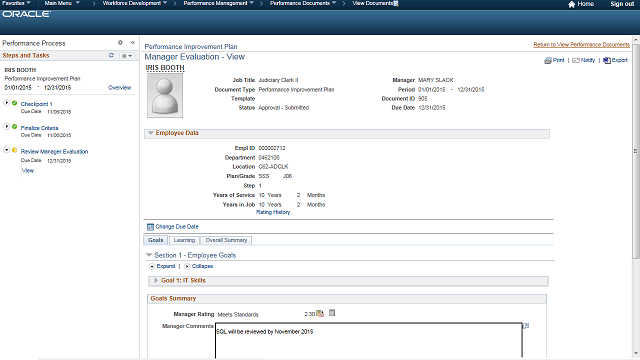Click the green status icon for Checkpoint 1
Viewport: 640px width, 360px height.
click(x=15, y=103)
